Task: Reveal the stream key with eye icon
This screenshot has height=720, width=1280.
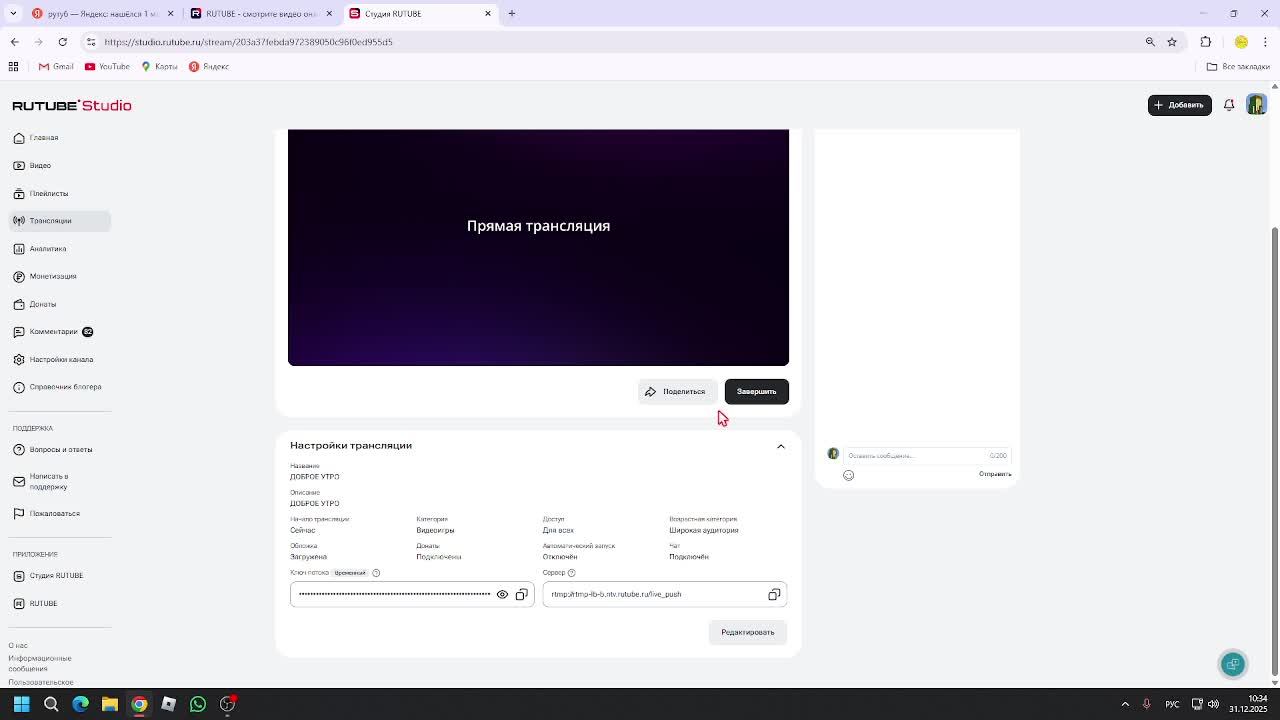Action: click(x=502, y=595)
